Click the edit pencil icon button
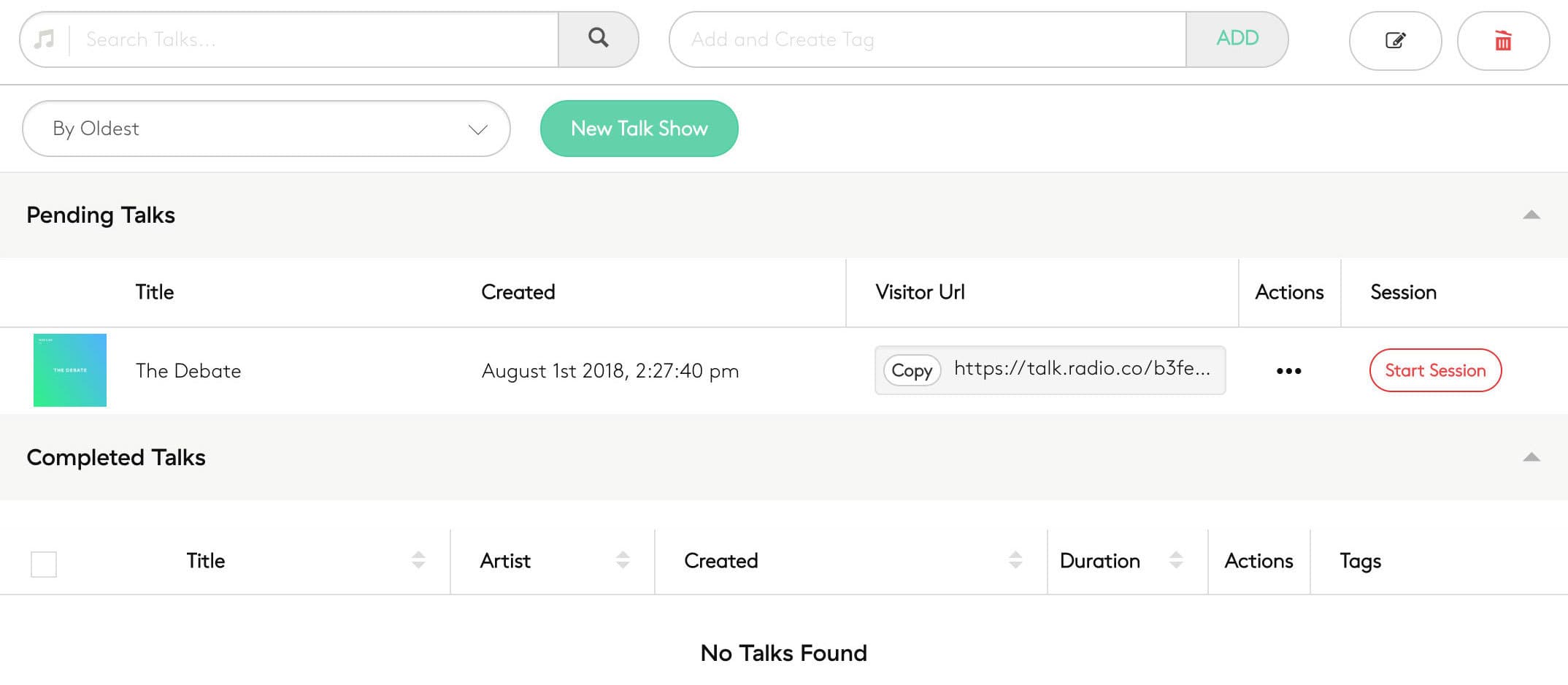 [1395, 40]
